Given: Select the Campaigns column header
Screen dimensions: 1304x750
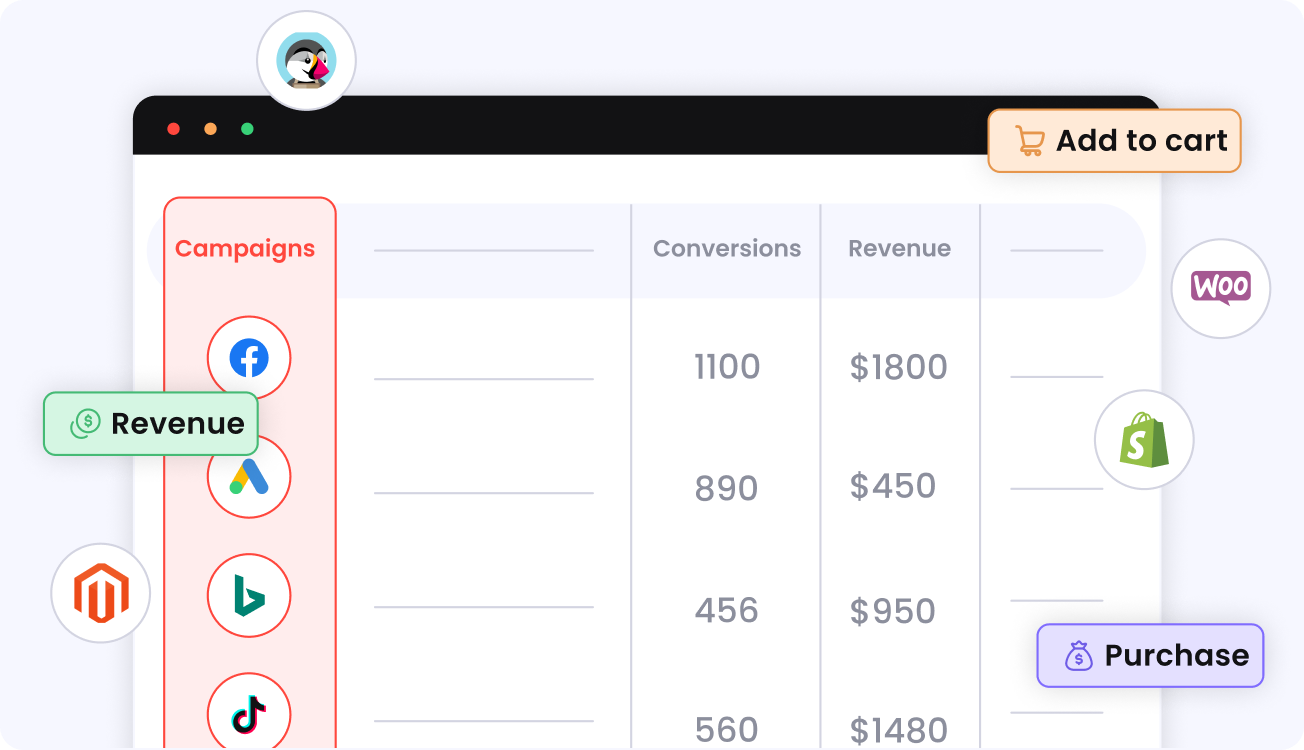Looking at the screenshot, I should tap(245, 249).
